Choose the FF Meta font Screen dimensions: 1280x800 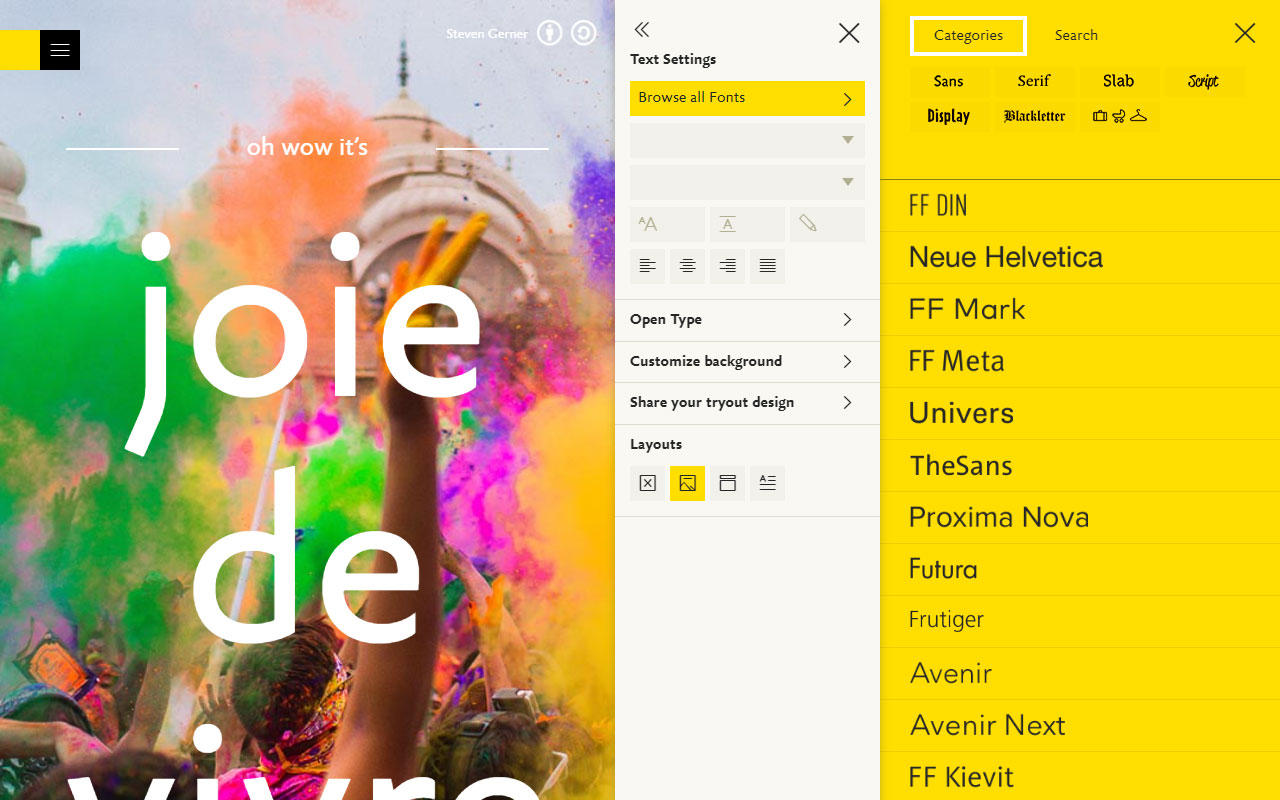(1080, 362)
